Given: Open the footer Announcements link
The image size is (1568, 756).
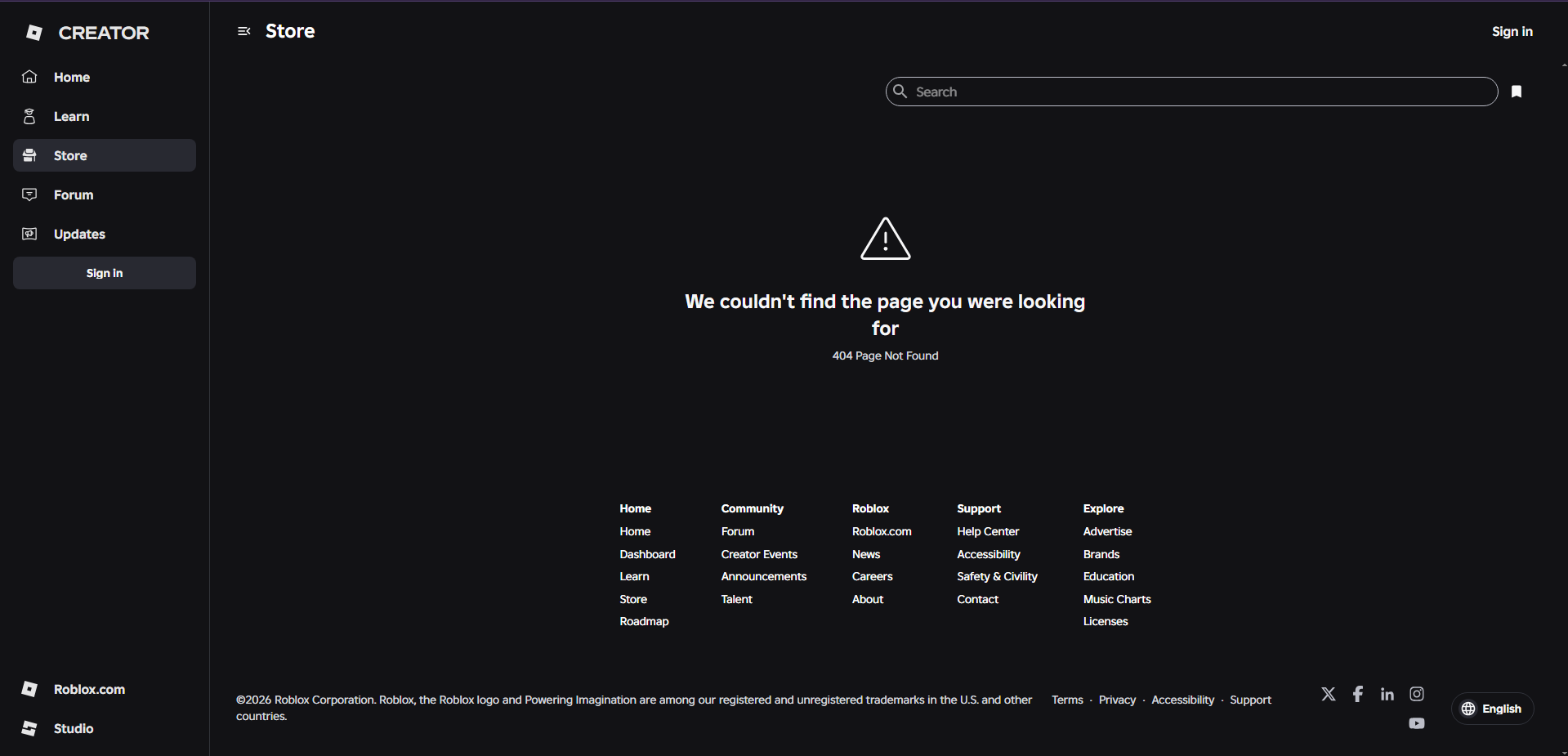Looking at the screenshot, I should click(x=764, y=576).
